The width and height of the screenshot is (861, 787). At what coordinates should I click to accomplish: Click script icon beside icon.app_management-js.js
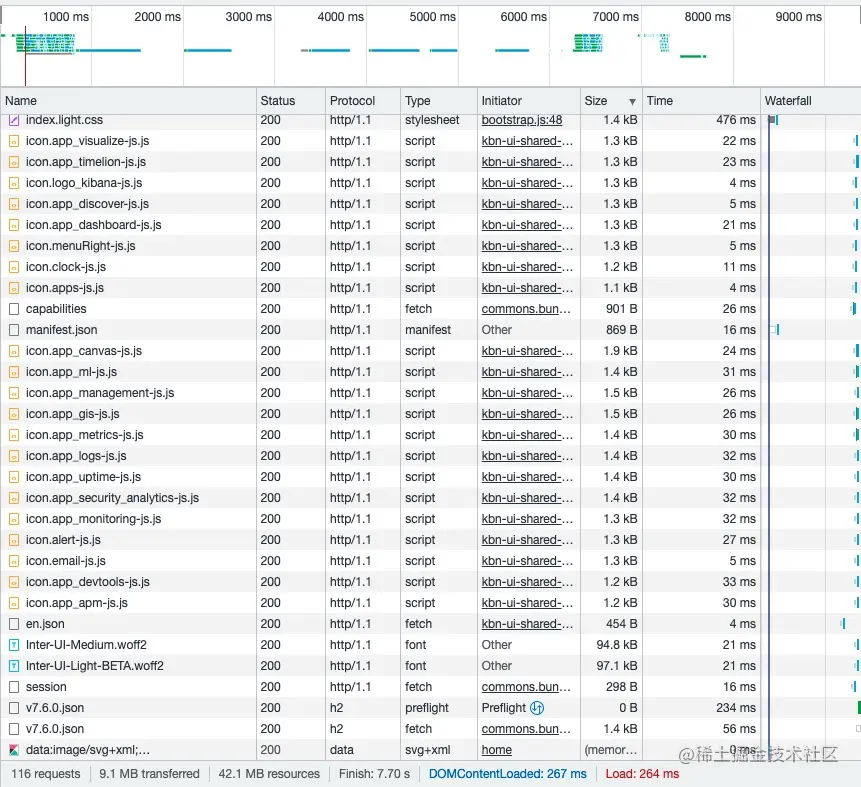pos(14,393)
